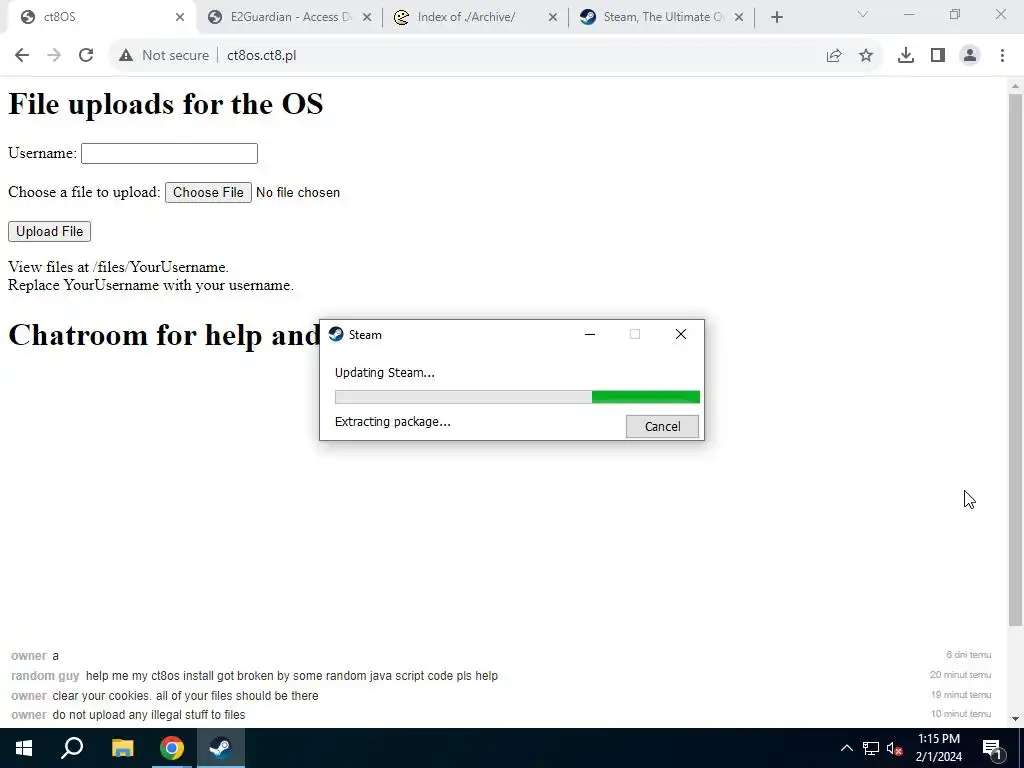Click the Upload File button
This screenshot has width=1024, height=768.
tap(50, 231)
